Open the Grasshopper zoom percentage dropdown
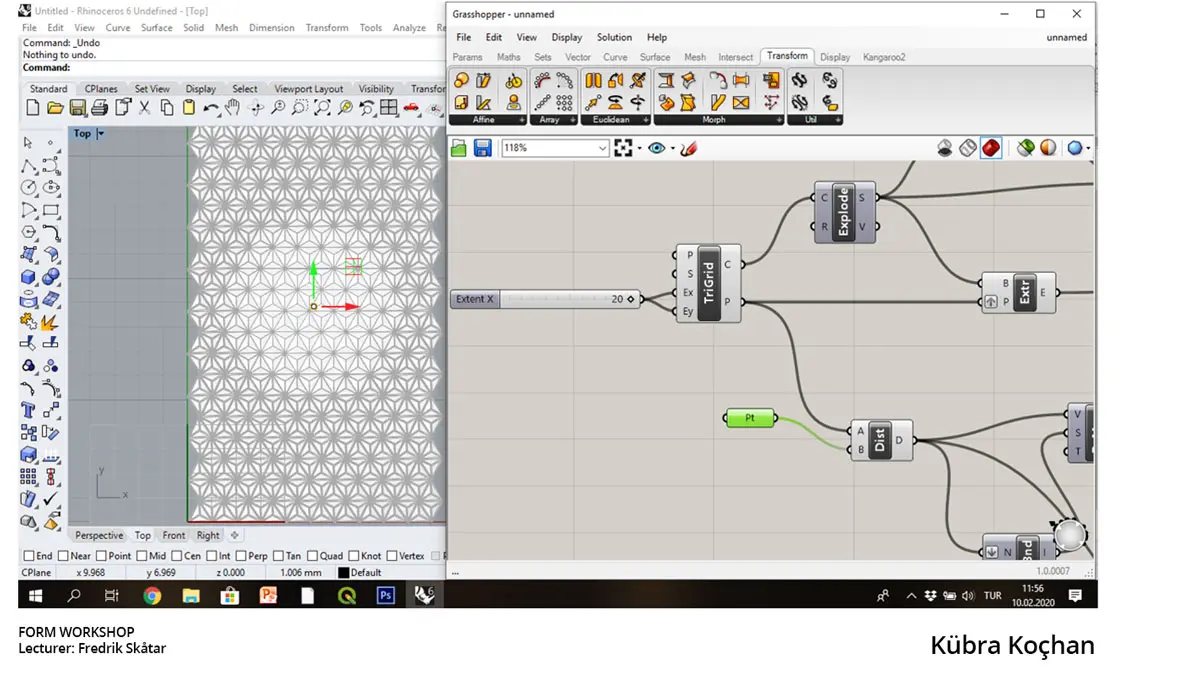 tap(602, 148)
